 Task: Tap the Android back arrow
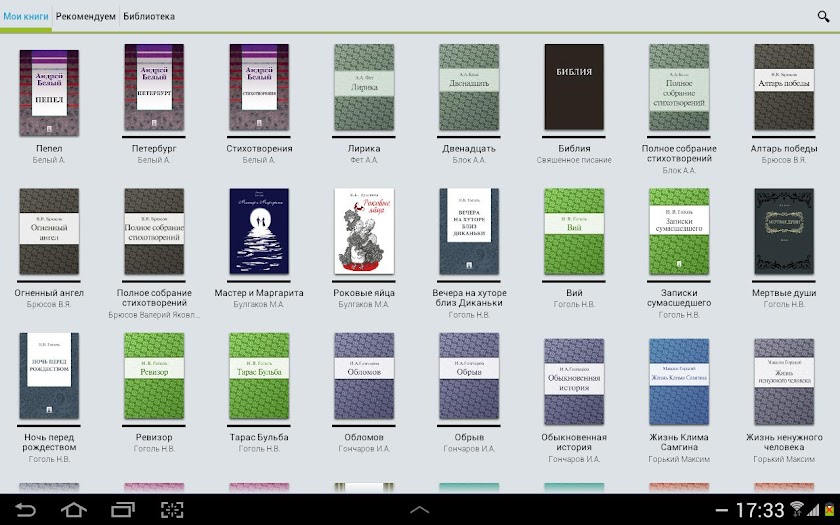[x=25, y=509]
